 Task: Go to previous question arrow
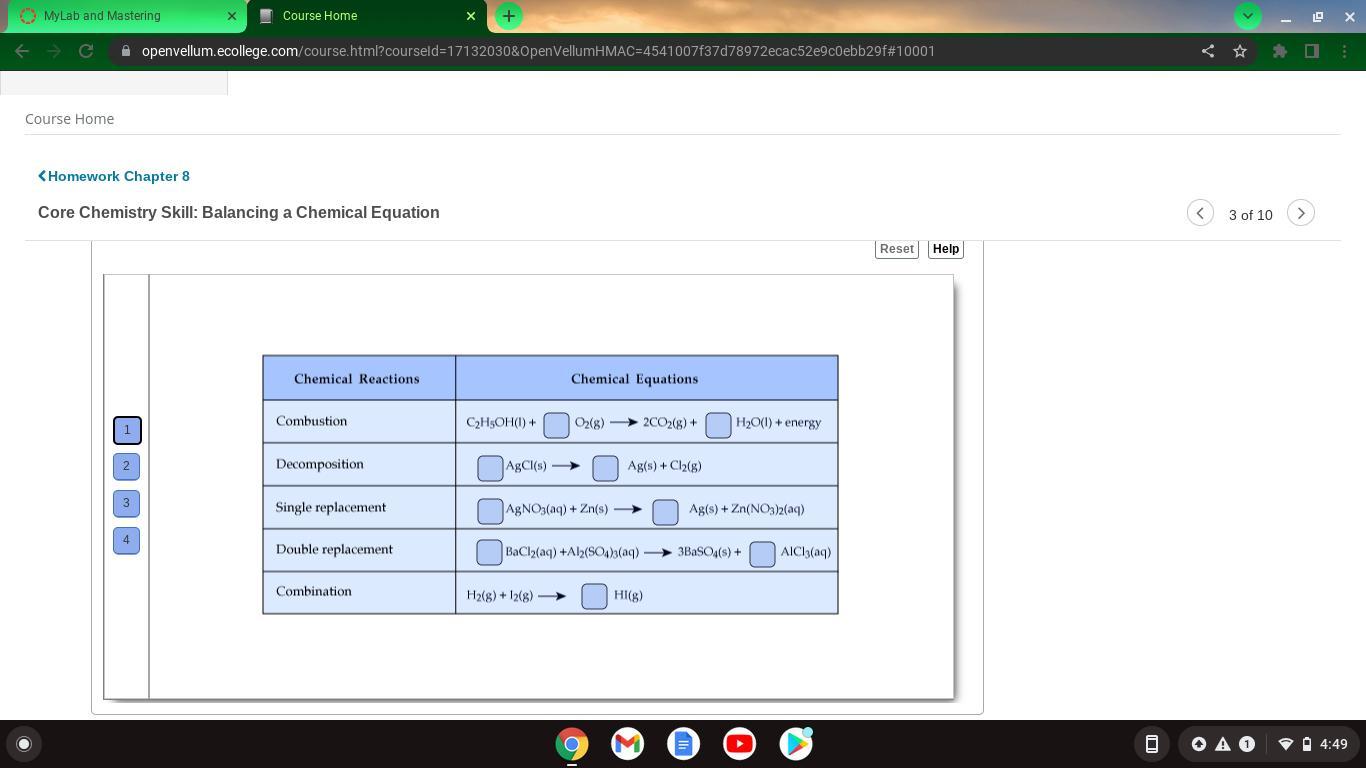pos(1200,213)
